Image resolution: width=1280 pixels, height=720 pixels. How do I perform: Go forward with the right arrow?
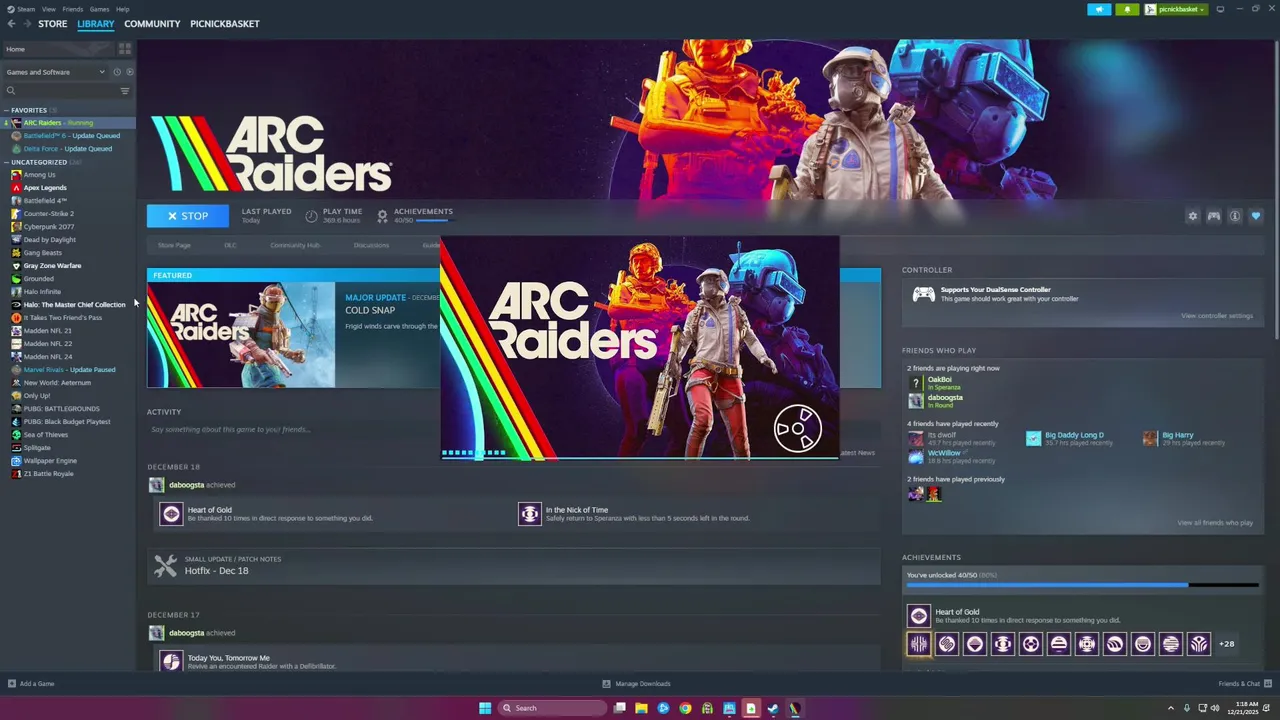26,24
